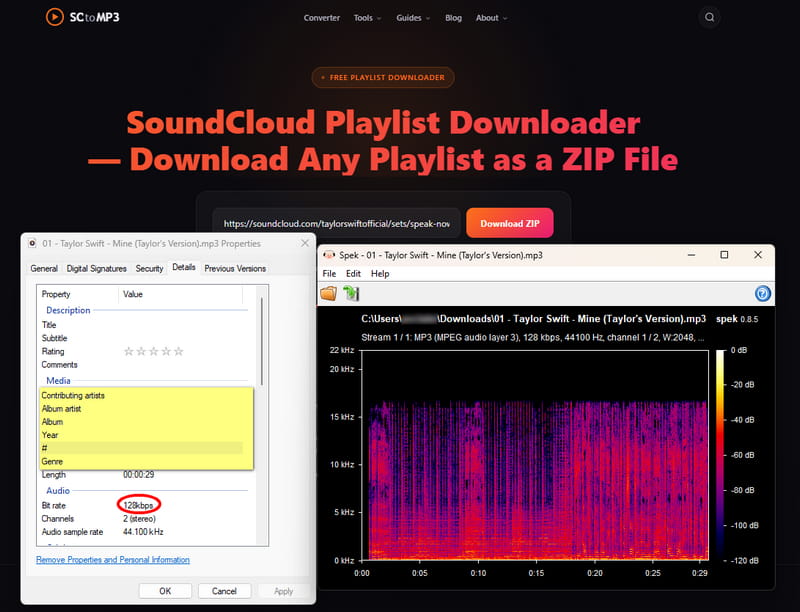This screenshot has width=800, height=612.
Task: Click the Download ZIP button
Action: click(510, 223)
